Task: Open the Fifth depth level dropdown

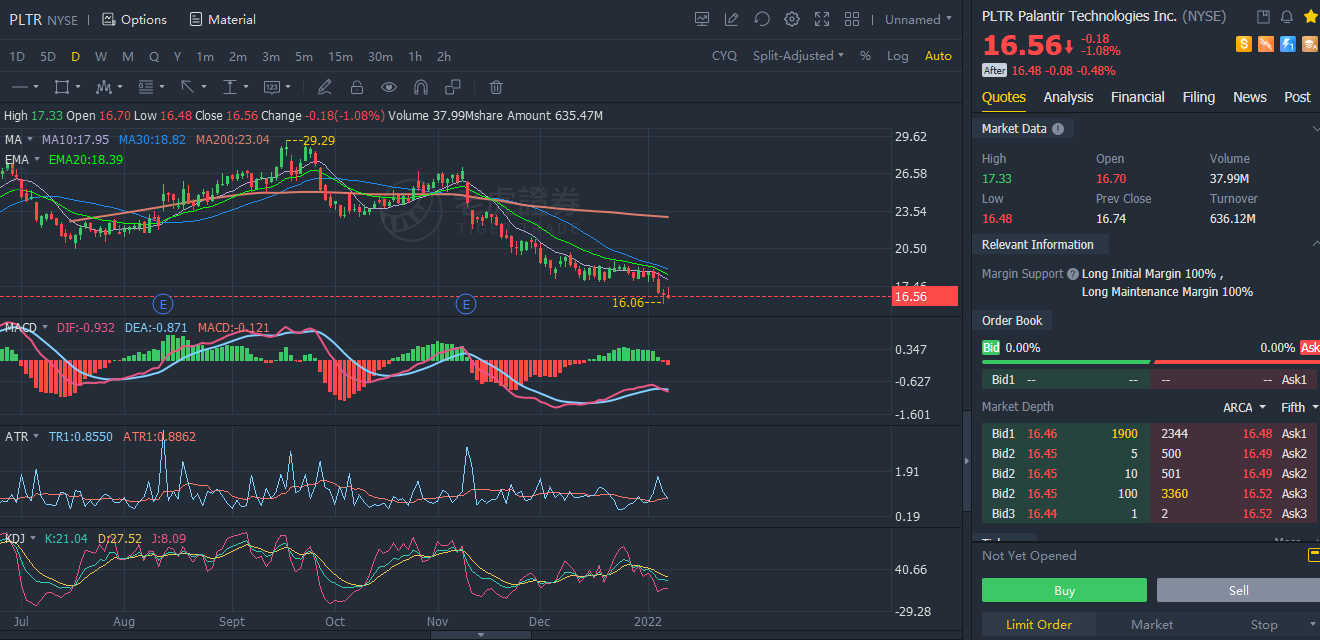Action: coord(1299,407)
